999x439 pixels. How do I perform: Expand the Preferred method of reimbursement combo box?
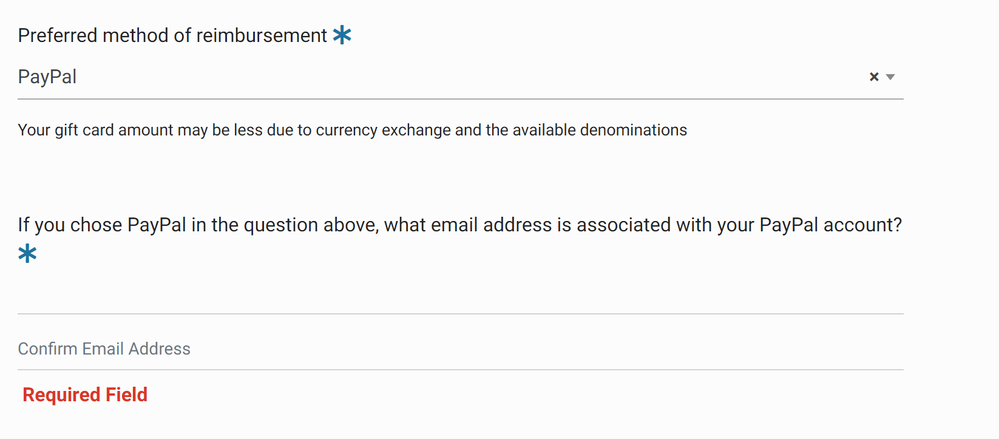click(450, 77)
